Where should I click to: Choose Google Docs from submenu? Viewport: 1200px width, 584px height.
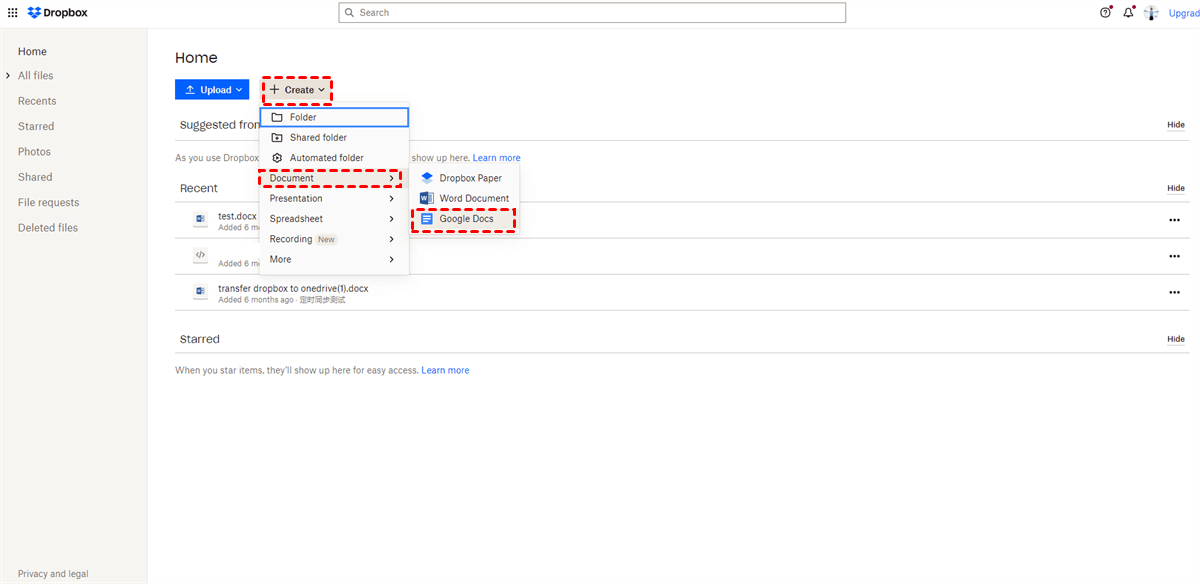coord(465,219)
